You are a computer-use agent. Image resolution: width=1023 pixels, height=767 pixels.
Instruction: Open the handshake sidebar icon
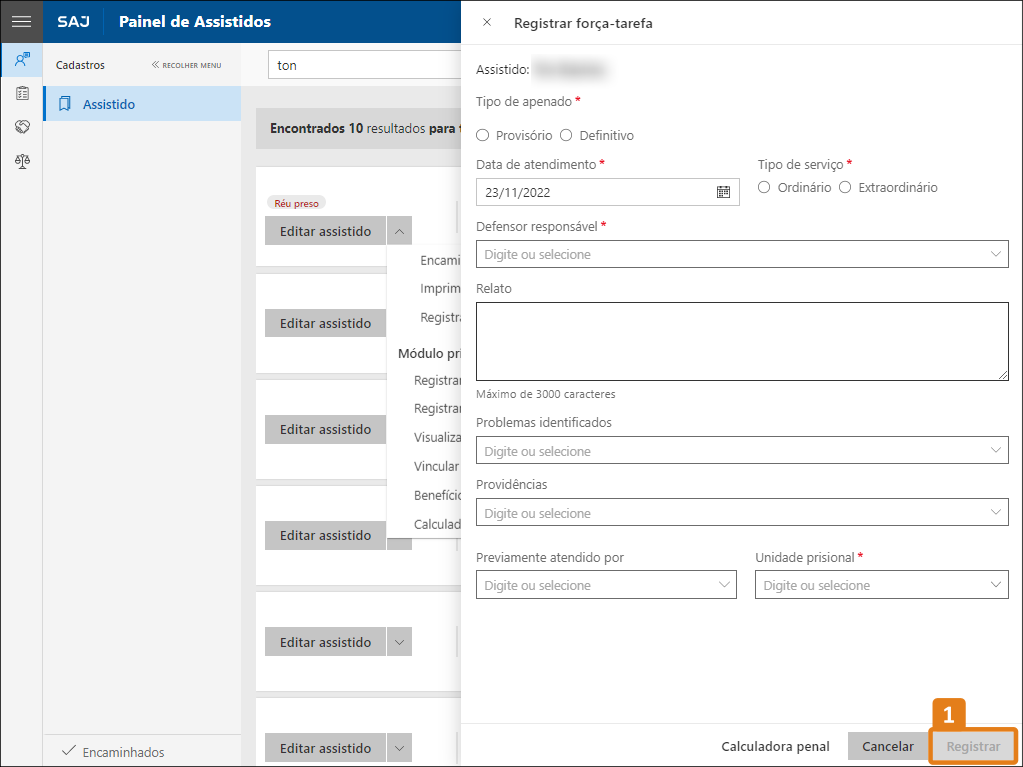click(x=22, y=127)
